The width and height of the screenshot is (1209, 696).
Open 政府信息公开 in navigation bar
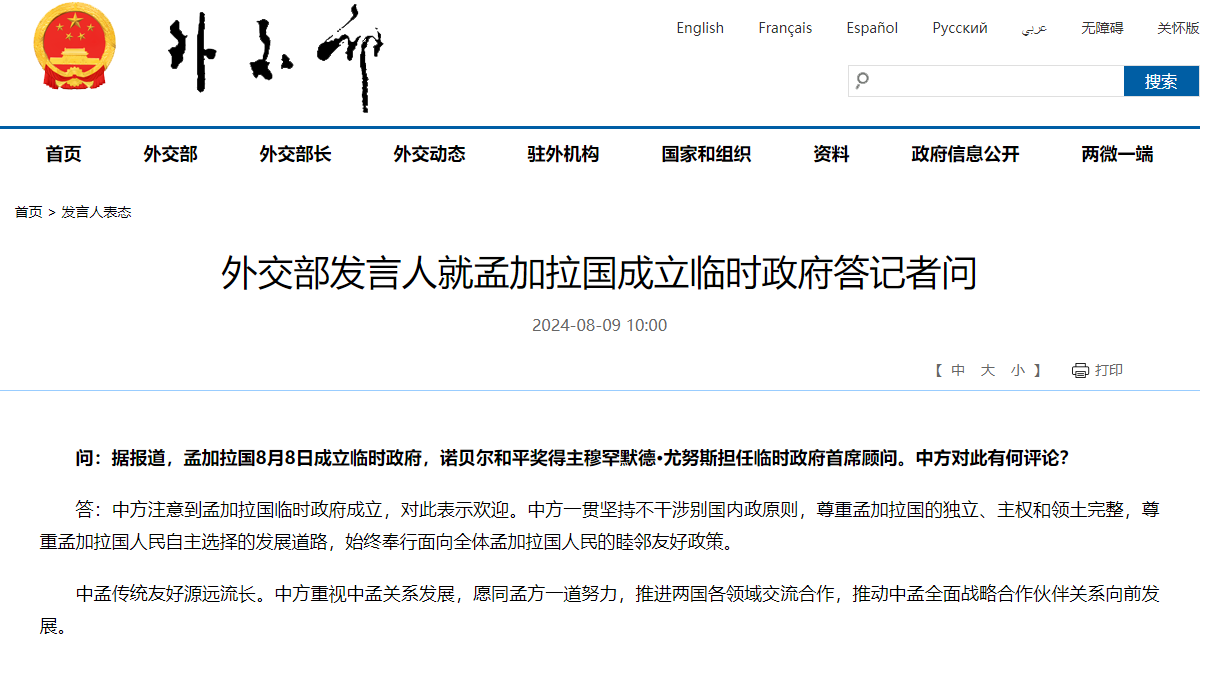tap(965, 154)
